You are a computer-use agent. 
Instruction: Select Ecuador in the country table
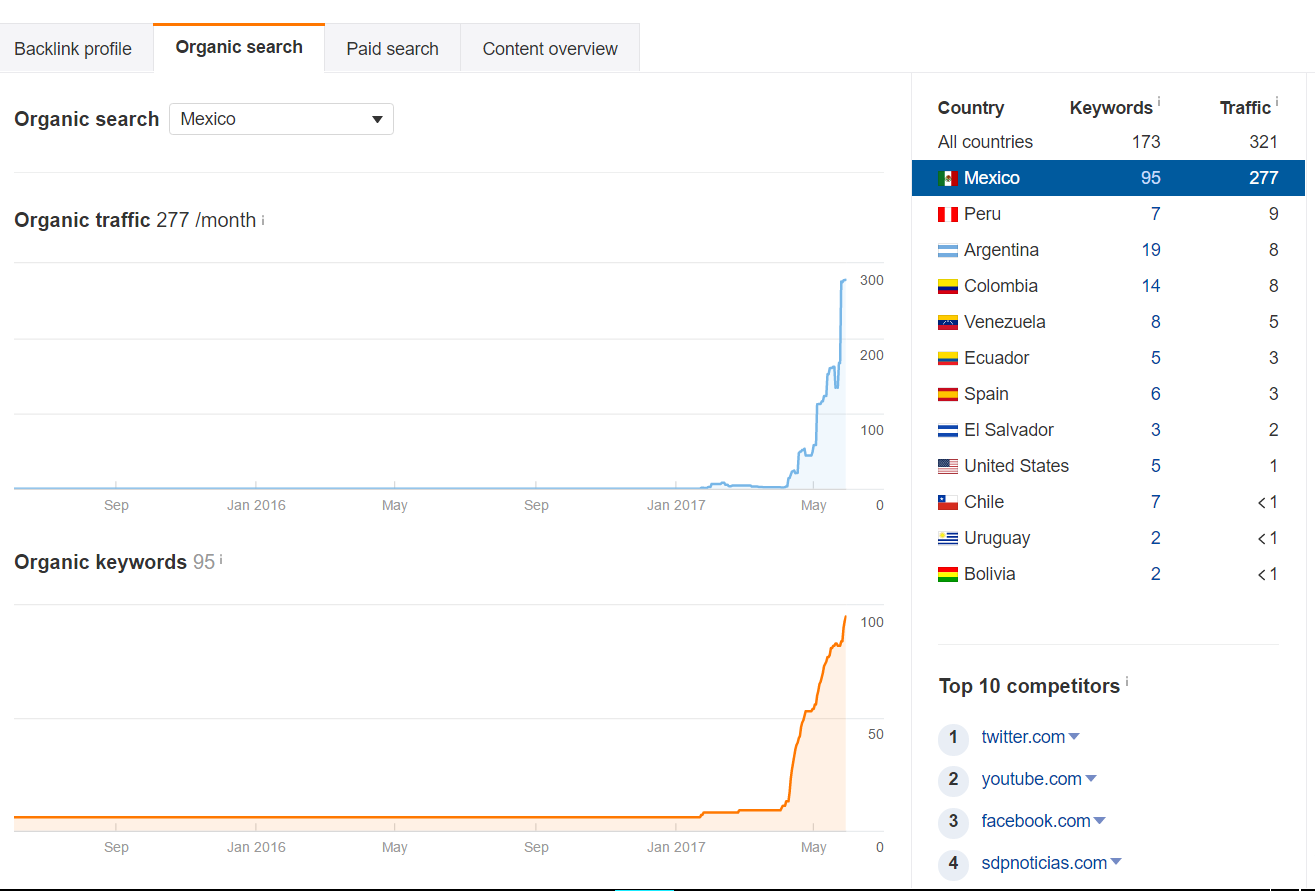(1108, 358)
